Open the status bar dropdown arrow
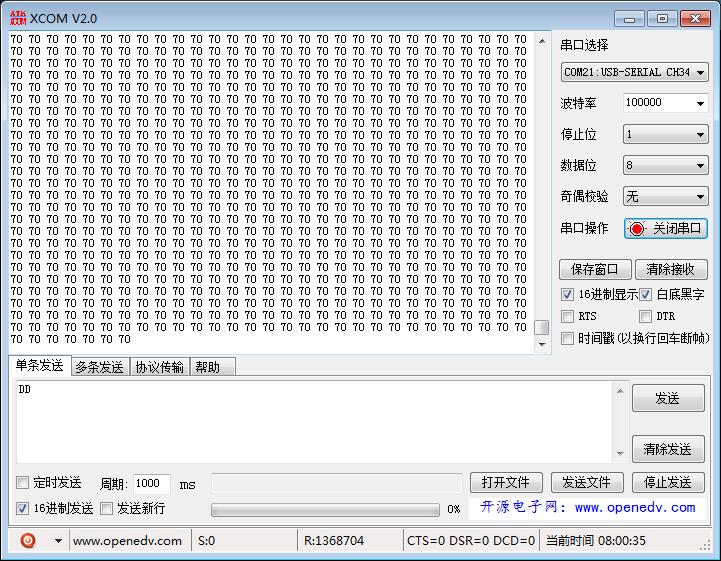Image resolution: width=721 pixels, height=561 pixels. (x=58, y=541)
